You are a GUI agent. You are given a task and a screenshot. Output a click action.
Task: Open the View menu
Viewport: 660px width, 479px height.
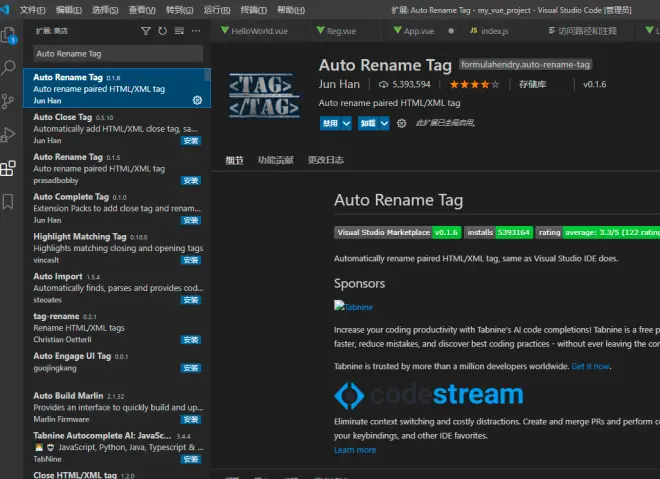(x=142, y=10)
